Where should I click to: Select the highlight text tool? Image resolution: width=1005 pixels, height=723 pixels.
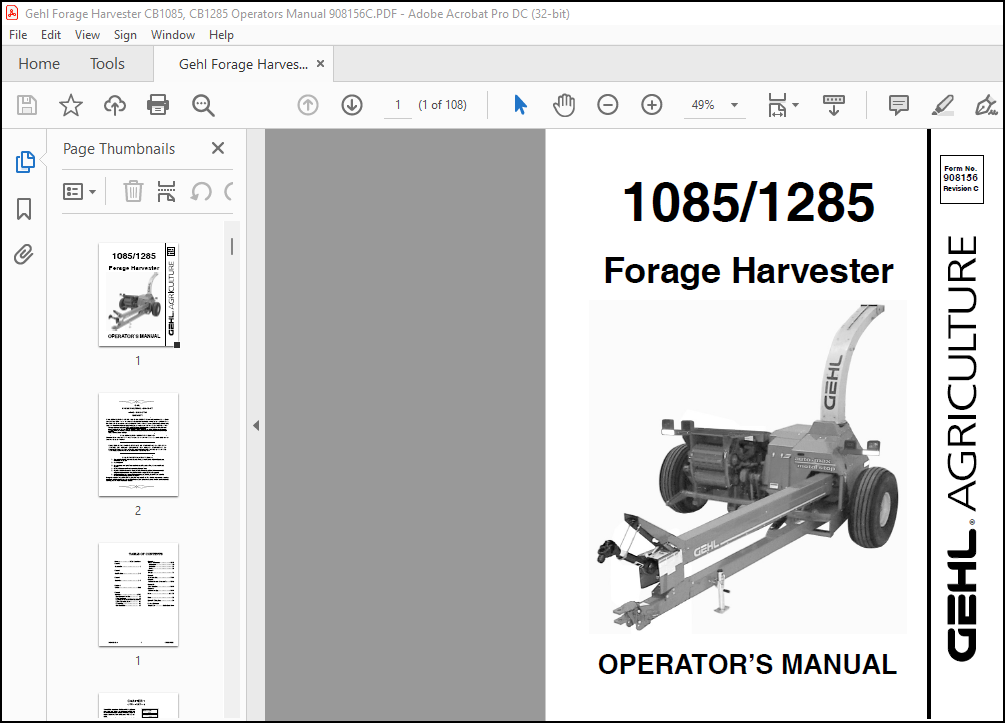point(943,105)
